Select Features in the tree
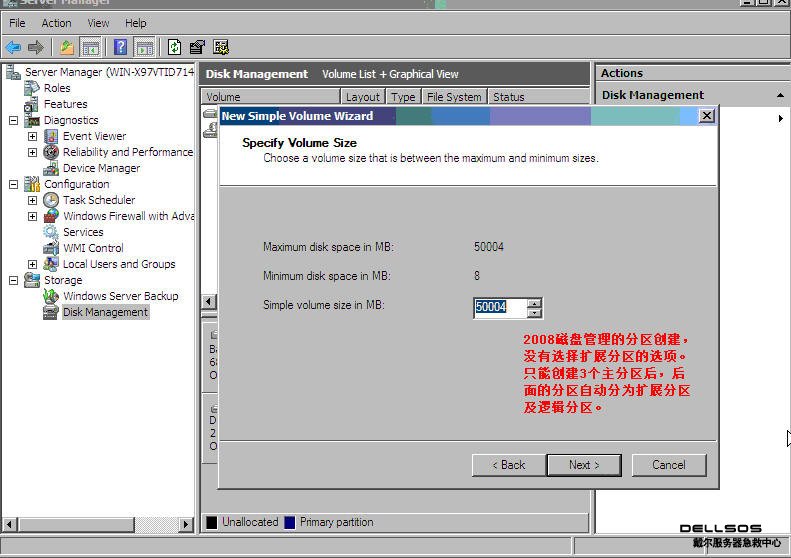 pos(65,104)
